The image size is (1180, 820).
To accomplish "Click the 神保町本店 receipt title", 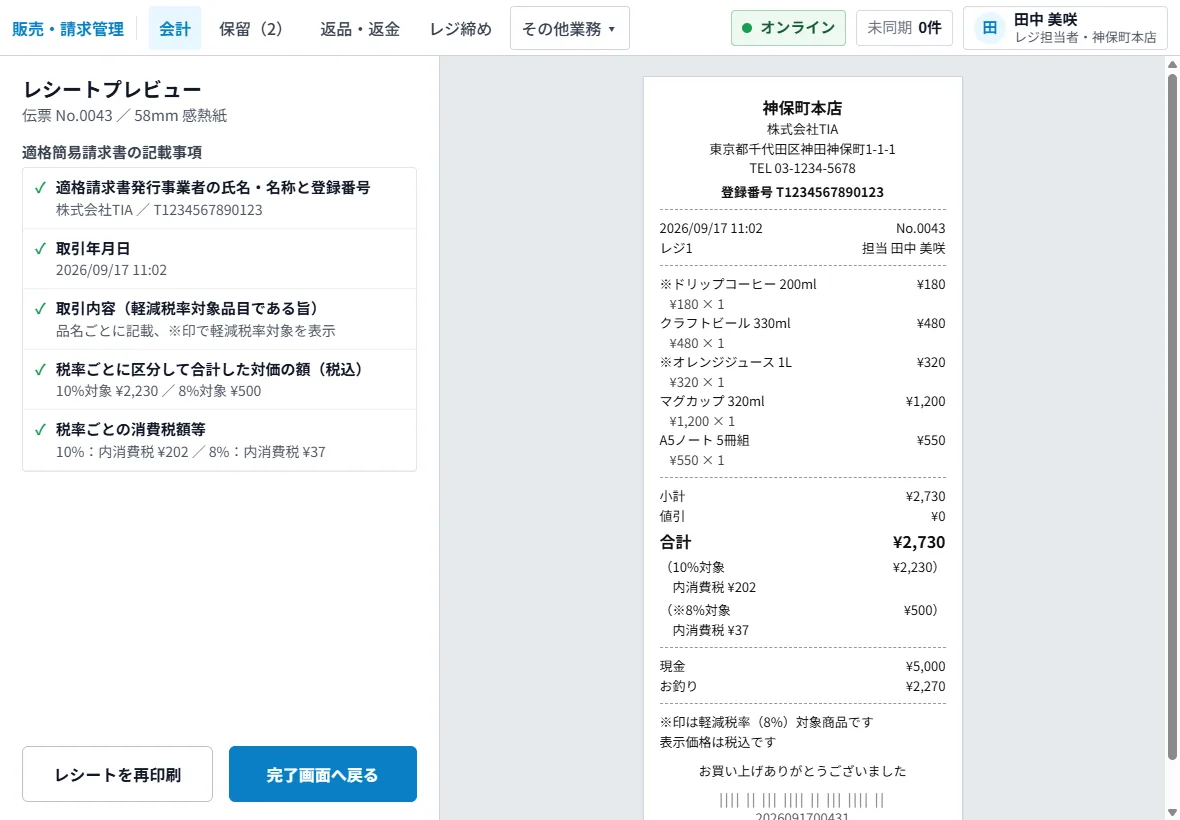I will [x=802, y=108].
